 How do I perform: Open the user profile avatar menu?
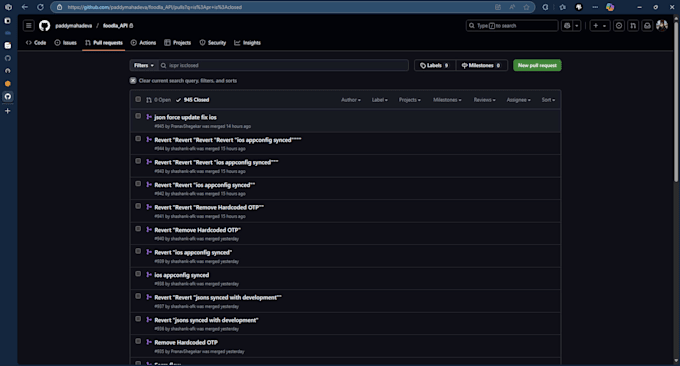662,26
